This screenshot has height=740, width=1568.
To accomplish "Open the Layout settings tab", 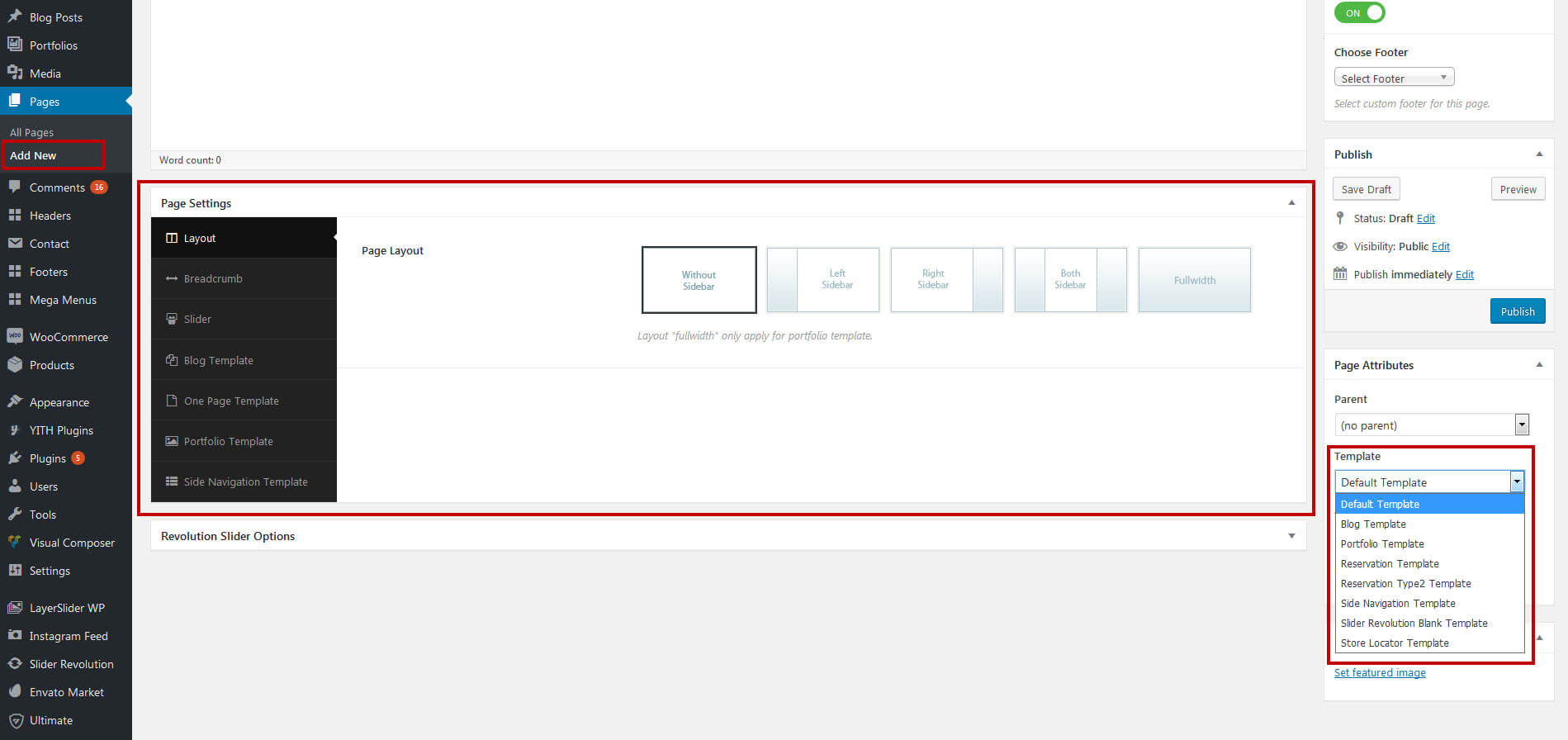I will 244,238.
